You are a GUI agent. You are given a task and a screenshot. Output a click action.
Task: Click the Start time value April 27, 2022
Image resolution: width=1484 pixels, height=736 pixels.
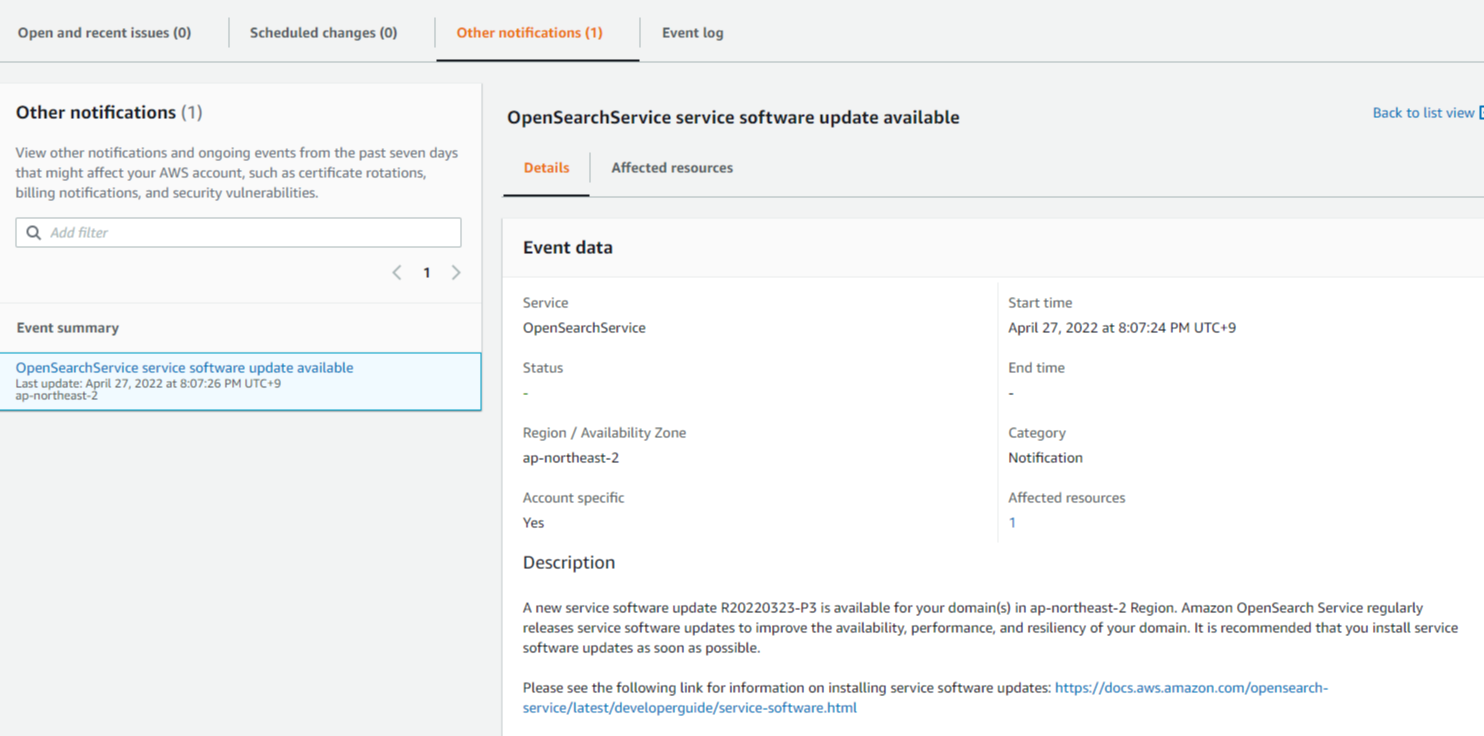point(1122,328)
